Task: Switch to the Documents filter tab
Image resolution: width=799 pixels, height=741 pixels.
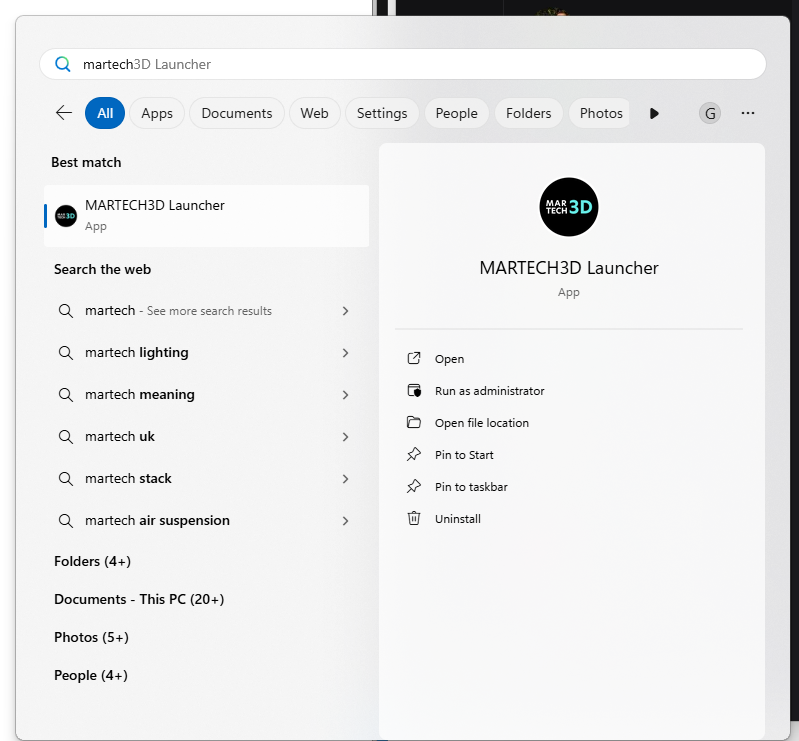Action: pyautogui.click(x=237, y=113)
